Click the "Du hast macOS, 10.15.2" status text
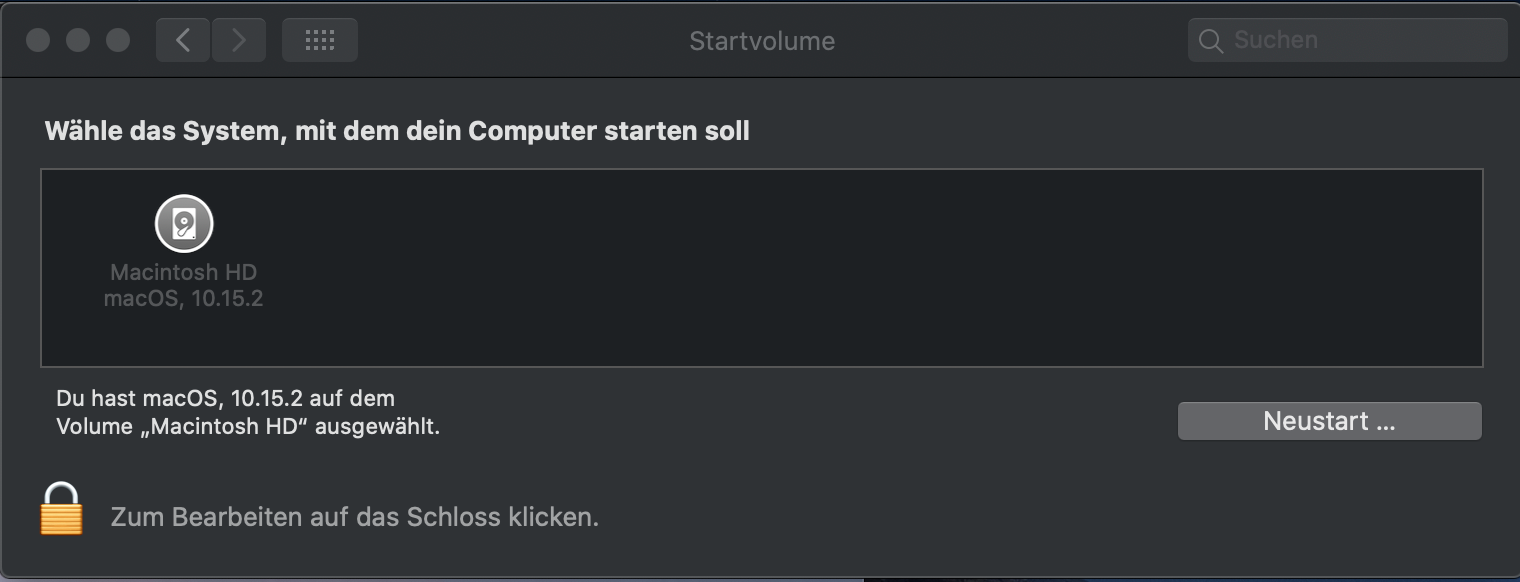This screenshot has height=582, width=1520. 225,399
